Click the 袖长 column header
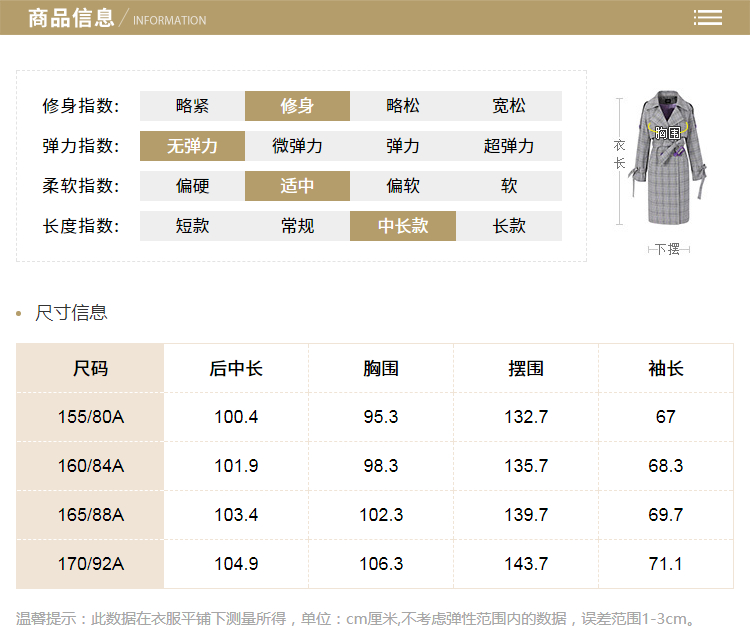 666,369
